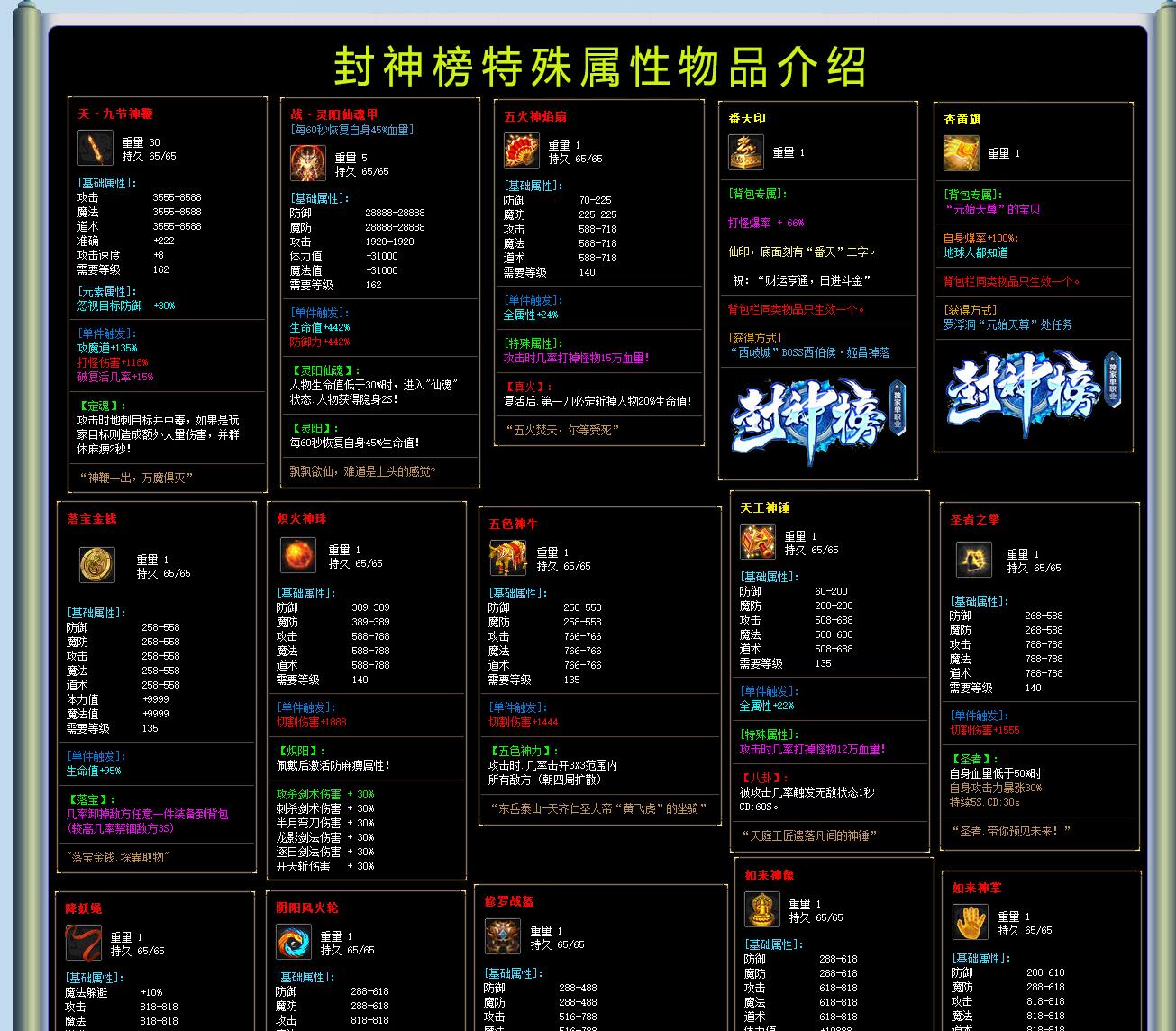The image size is (1176, 1031).
Task: Select item title 番天印
Action: (x=747, y=118)
